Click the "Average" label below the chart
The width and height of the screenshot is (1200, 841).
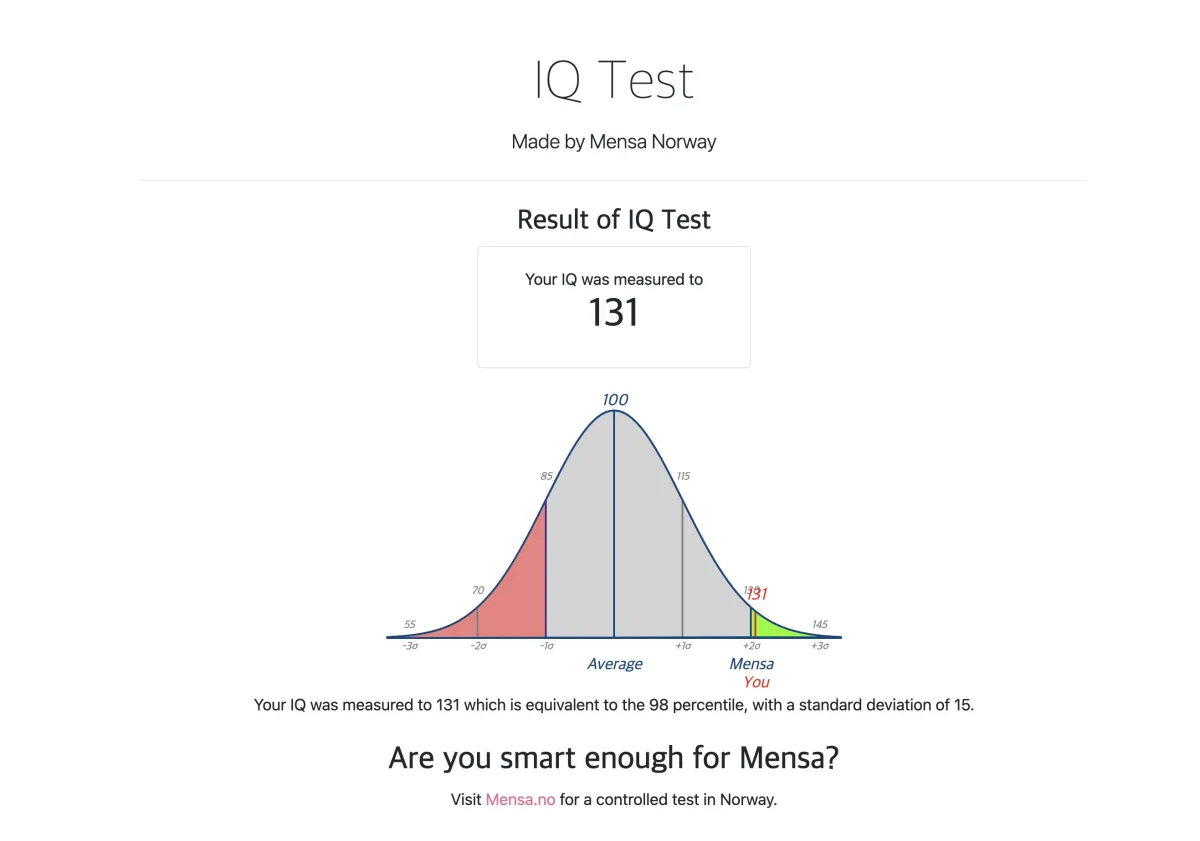pos(615,664)
